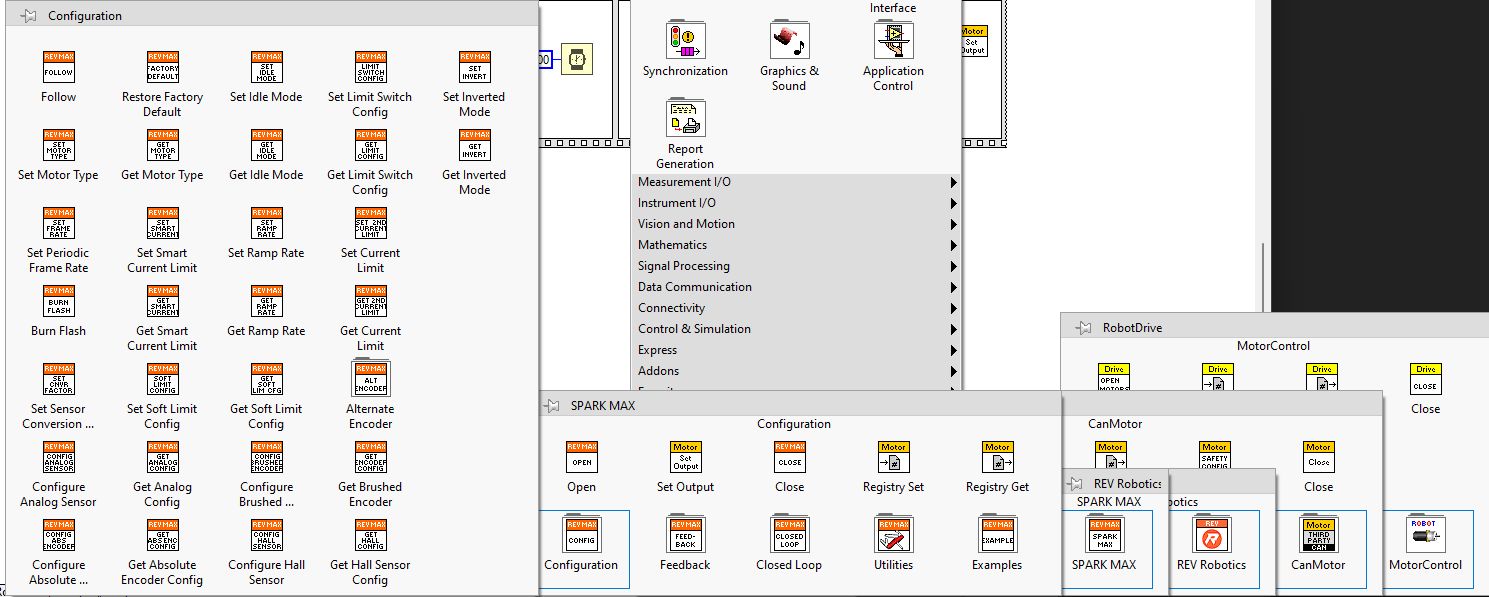Click the Configure Brushed encoder VI

tap(267, 457)
